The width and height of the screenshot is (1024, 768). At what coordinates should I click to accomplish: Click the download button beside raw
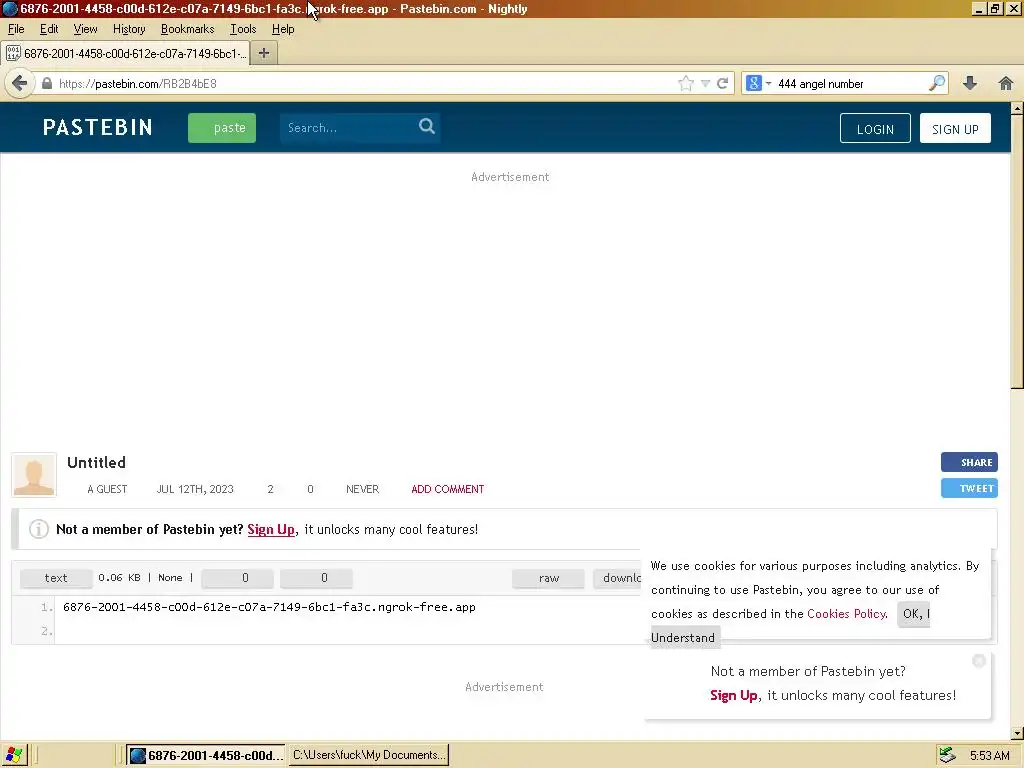(618, 578)
